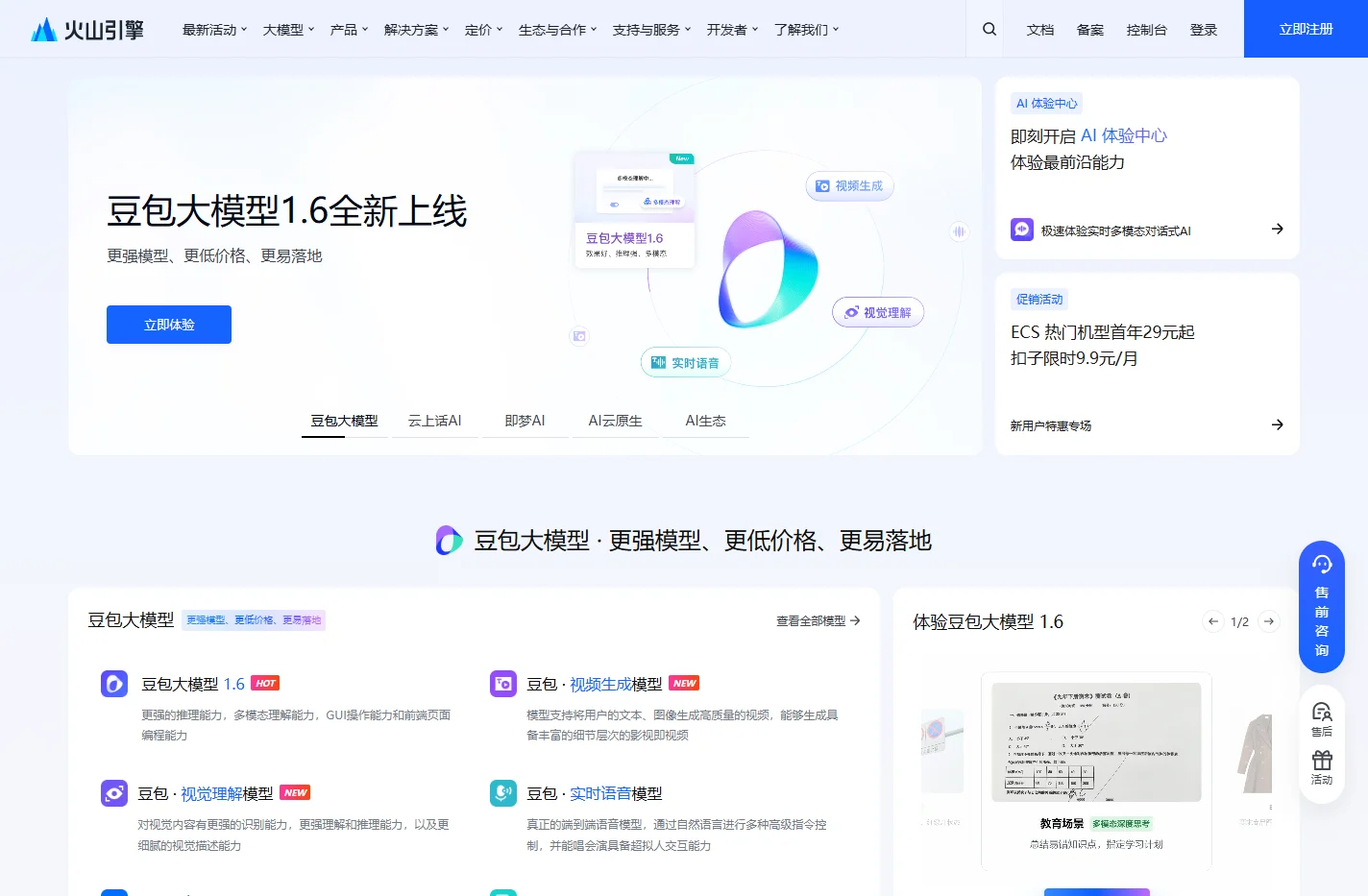Screen dimensions: 1368x896
Task: Click the 即刻开启 AI 体验中心 heading
Action: coord(1088,136)
